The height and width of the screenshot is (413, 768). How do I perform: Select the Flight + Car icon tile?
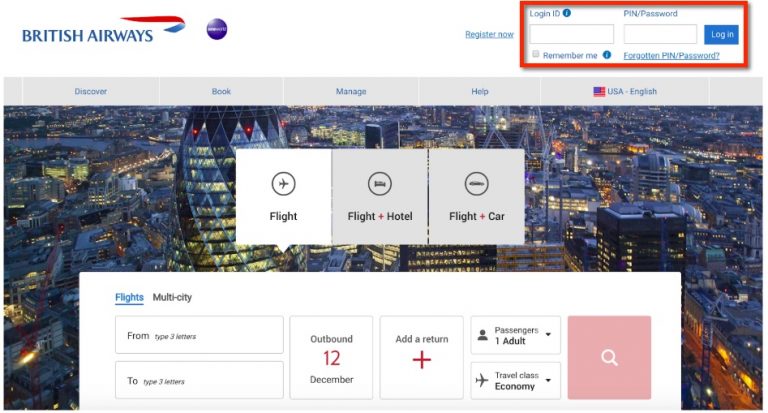click(477, 196)
